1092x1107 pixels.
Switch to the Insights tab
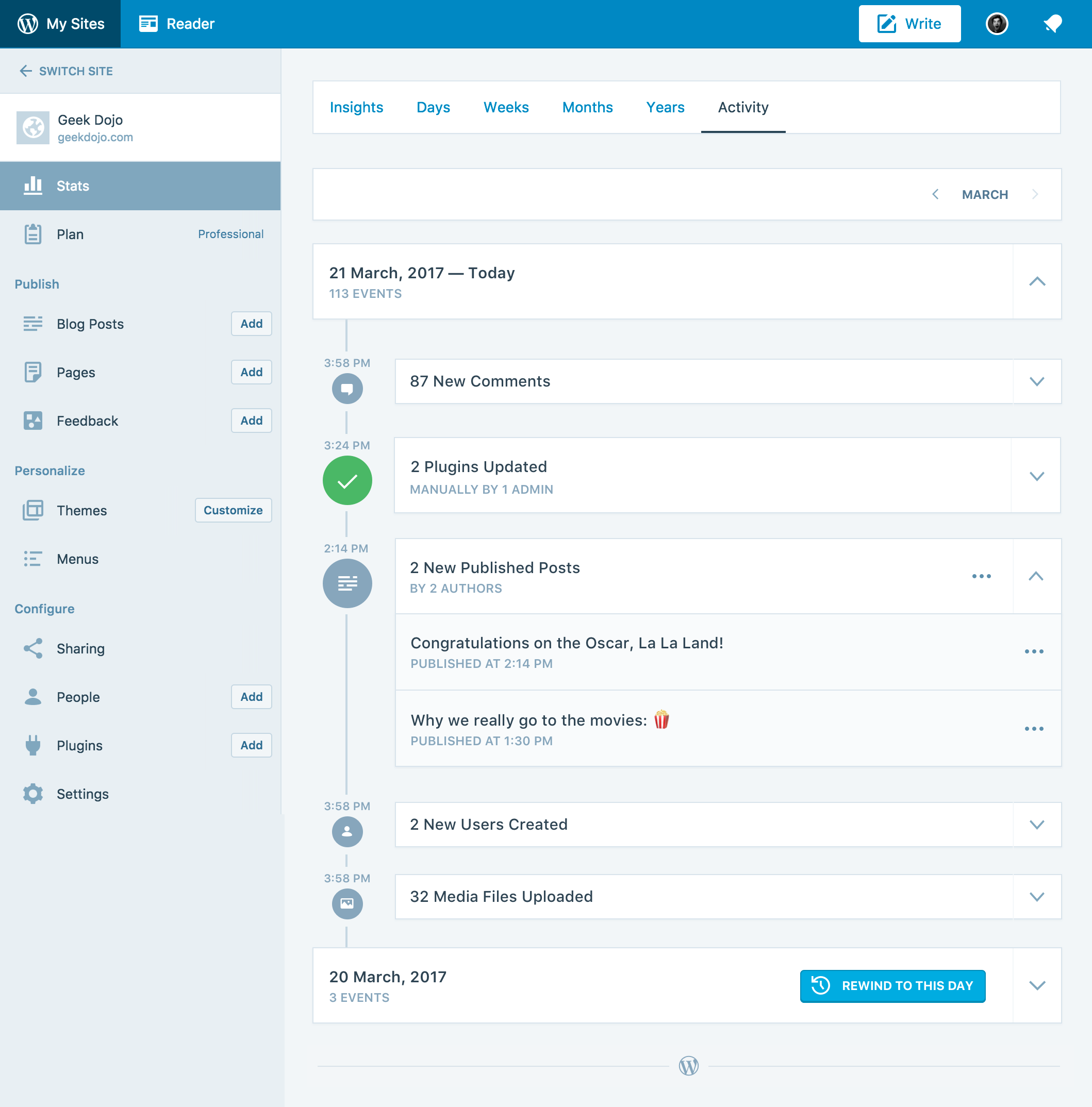(x=356, y=107)
